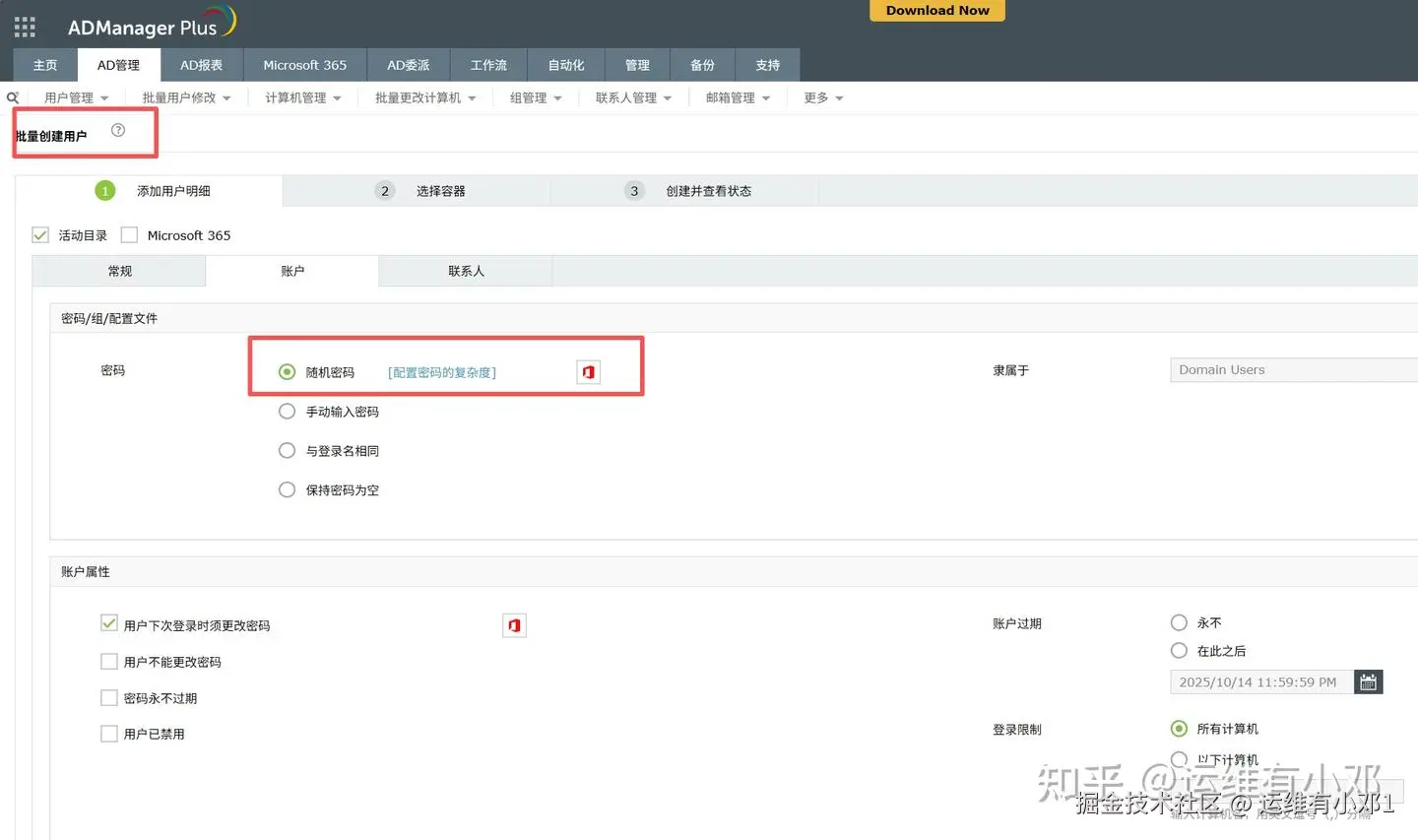Open 配置密码的复杂度 link

(442, 372)
